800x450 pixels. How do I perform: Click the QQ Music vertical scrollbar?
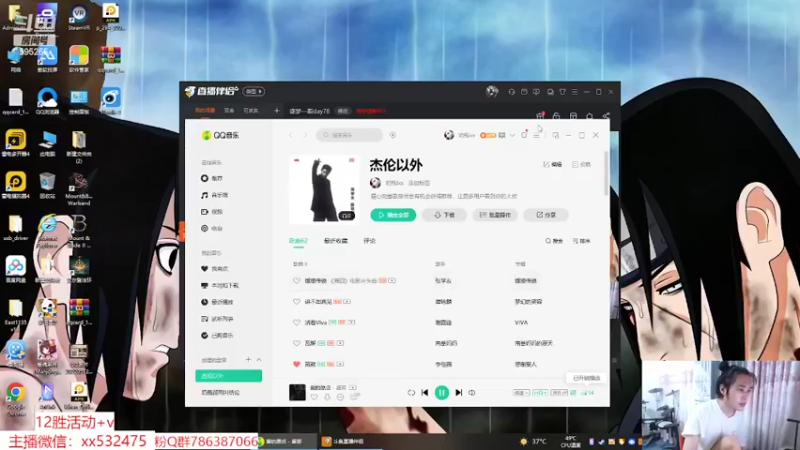point(606,173)
